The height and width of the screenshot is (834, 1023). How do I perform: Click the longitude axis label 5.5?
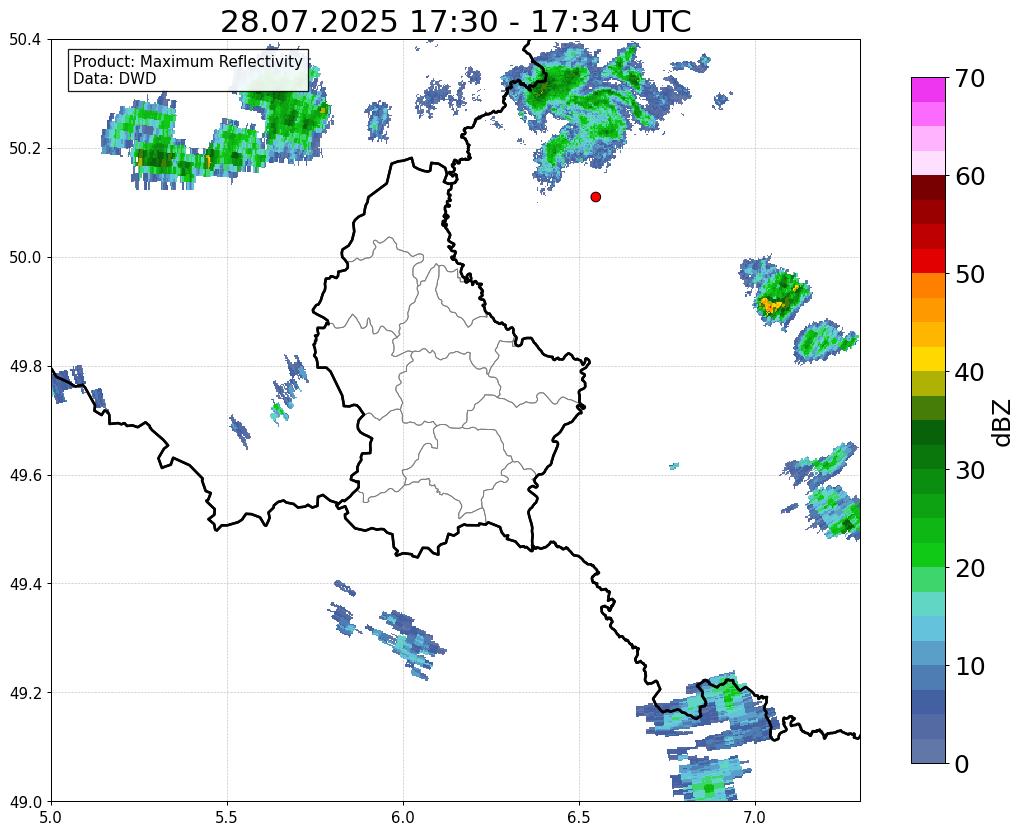(227, 816)
